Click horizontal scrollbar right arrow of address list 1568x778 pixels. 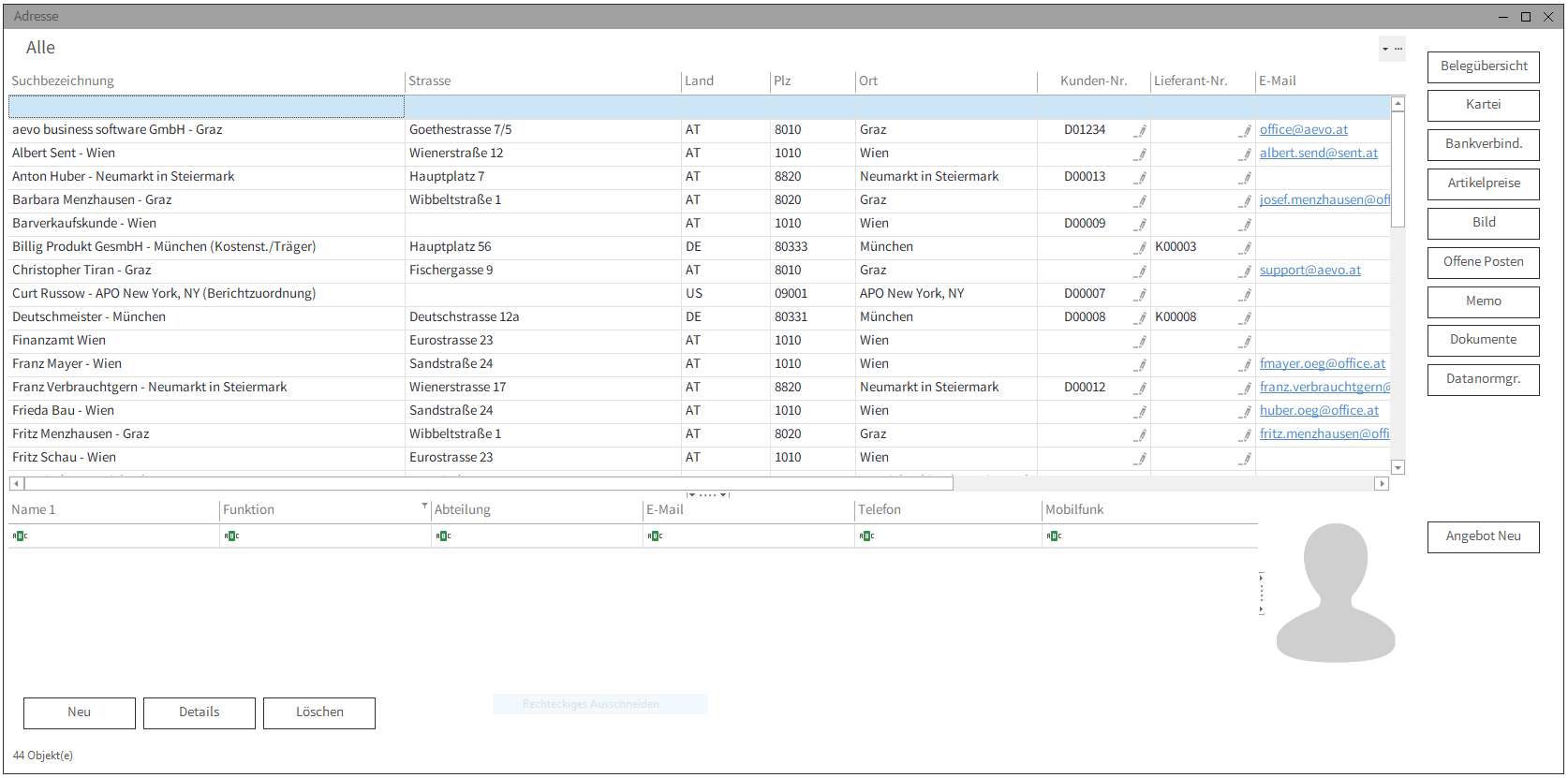[1382, 484]
